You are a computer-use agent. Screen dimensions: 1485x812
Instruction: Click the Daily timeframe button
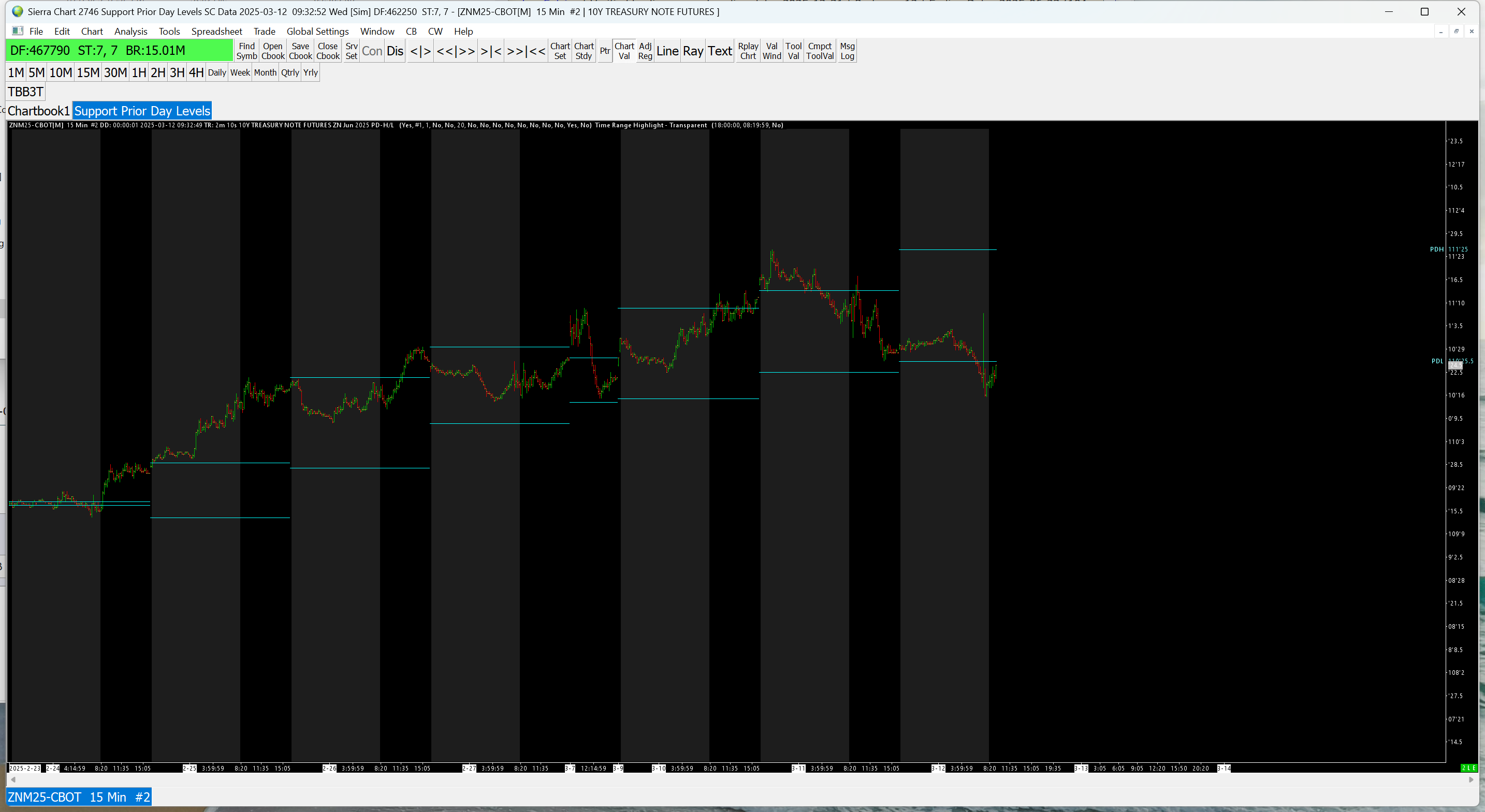click(x=217, y=72)
